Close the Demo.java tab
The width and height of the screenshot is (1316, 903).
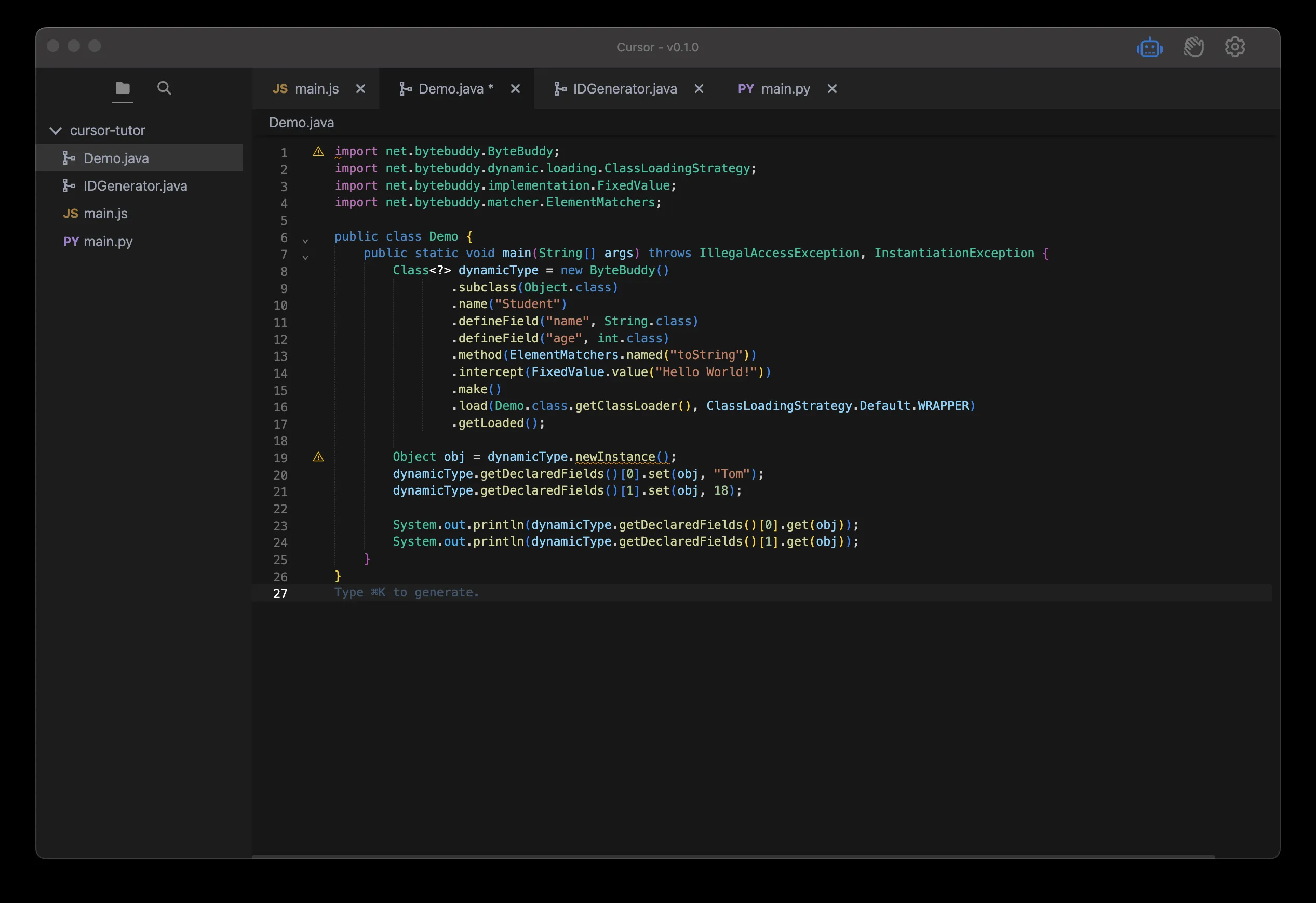pos(515,89)
